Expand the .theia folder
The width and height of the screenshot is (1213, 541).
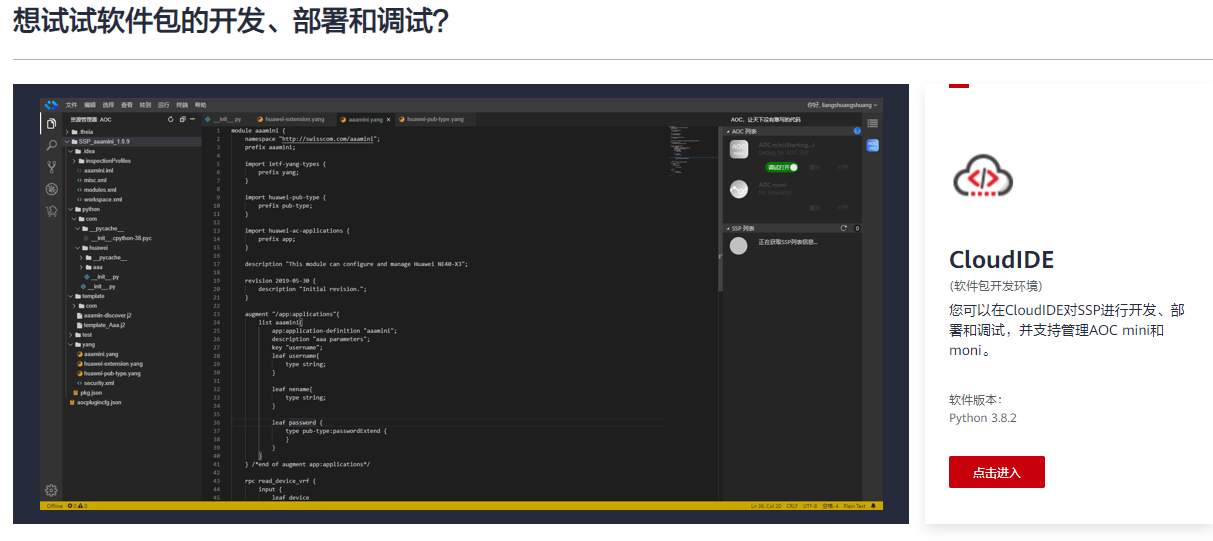(68, 132)
